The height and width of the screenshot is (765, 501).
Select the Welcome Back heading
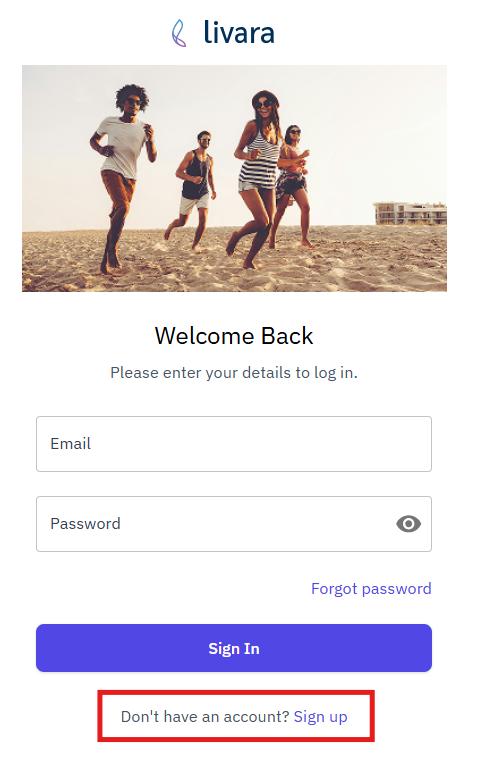(234, 336)
